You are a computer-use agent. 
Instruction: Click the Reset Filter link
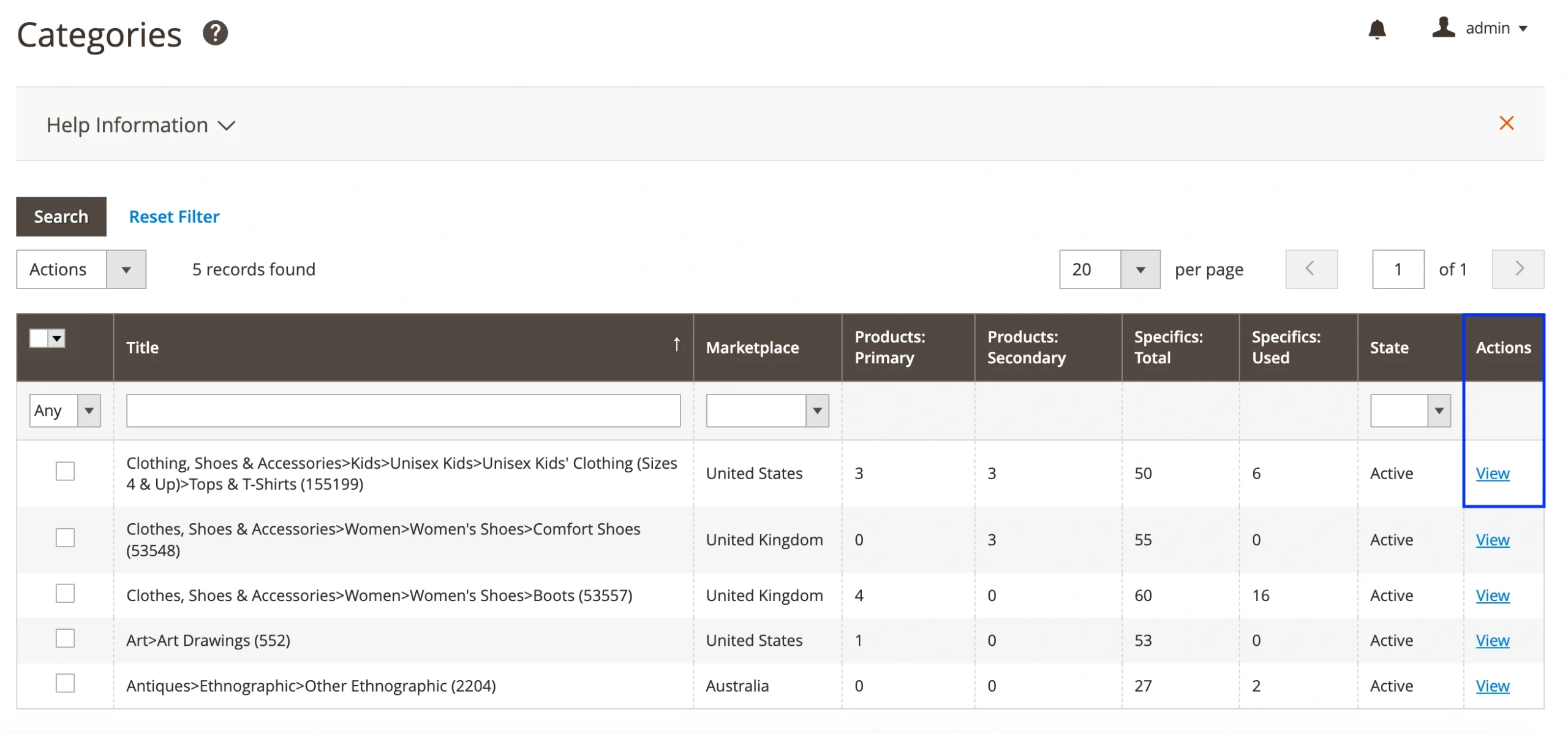point(174,217)
